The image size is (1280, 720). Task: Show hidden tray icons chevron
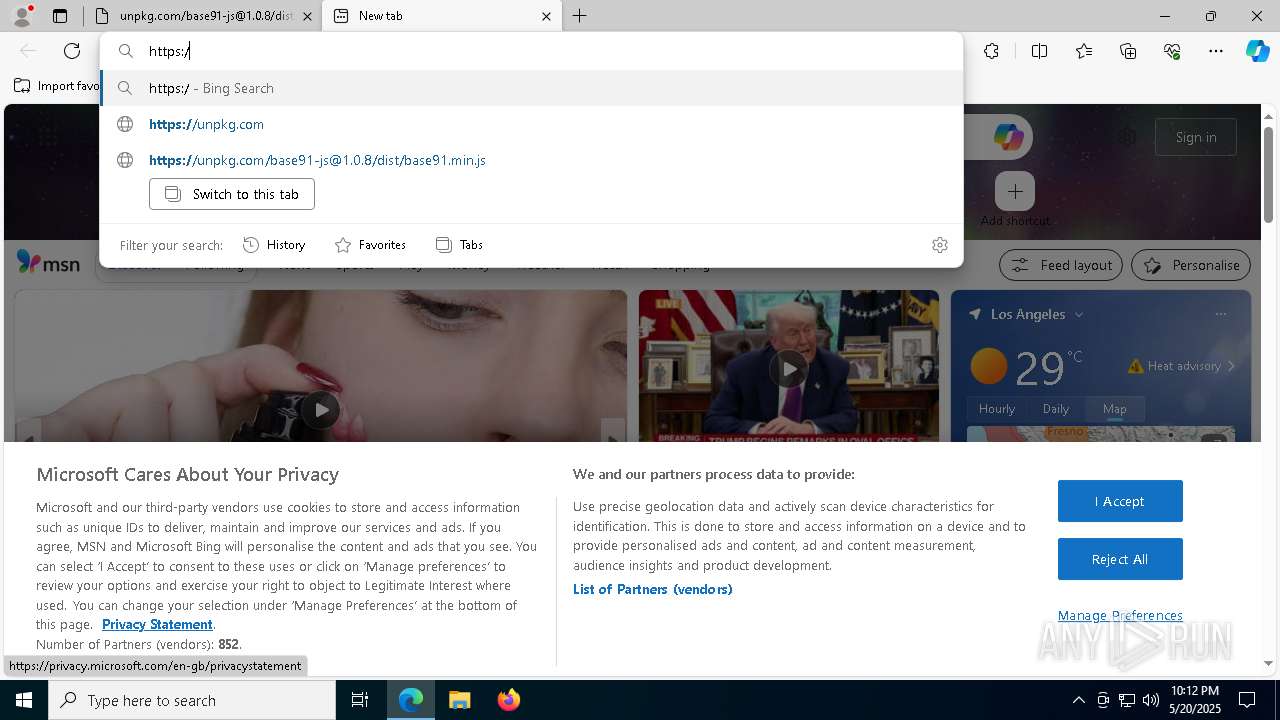(x=1078, y=700)
